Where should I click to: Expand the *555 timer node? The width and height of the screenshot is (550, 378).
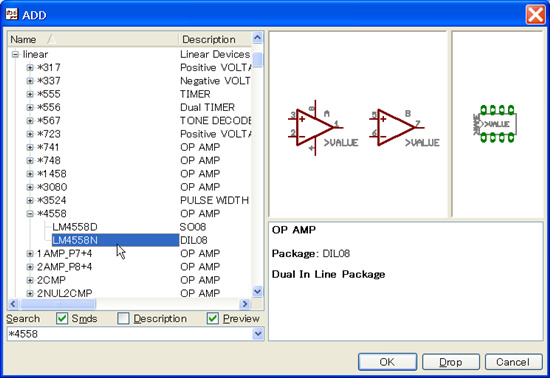30,94
